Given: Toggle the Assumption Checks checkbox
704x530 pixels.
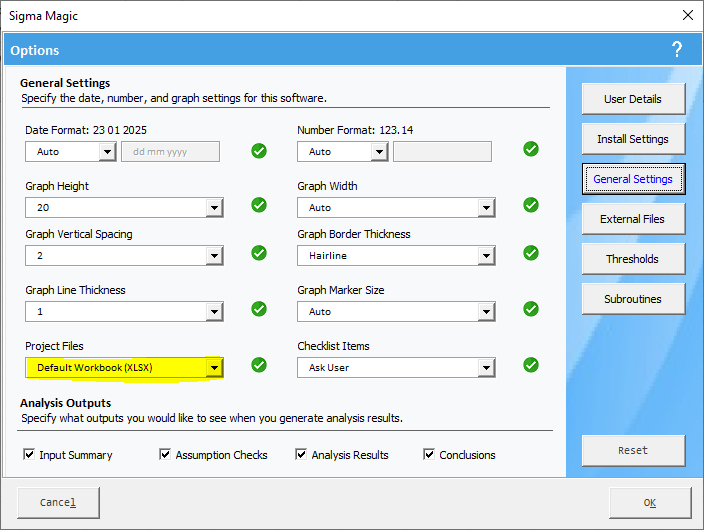Looking at the screenshot, I should [165, 455].
